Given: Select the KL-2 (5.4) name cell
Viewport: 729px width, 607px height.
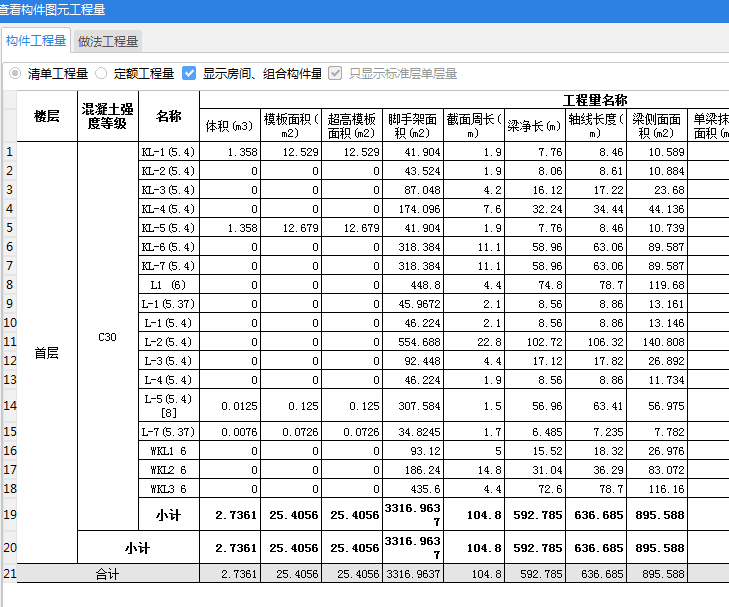Looking at the screenshot, I should click(x=169, y=171).
